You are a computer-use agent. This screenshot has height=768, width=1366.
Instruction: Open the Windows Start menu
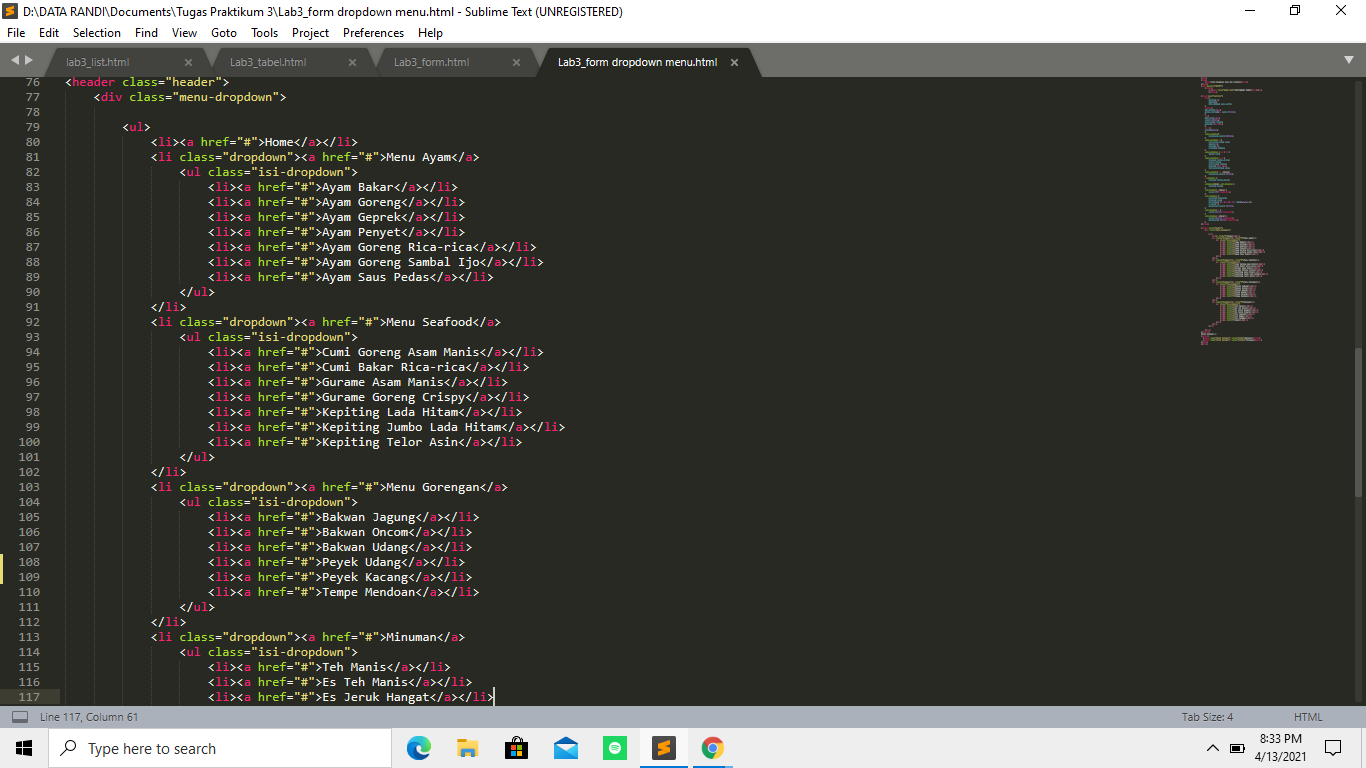[x=24, y=748]
